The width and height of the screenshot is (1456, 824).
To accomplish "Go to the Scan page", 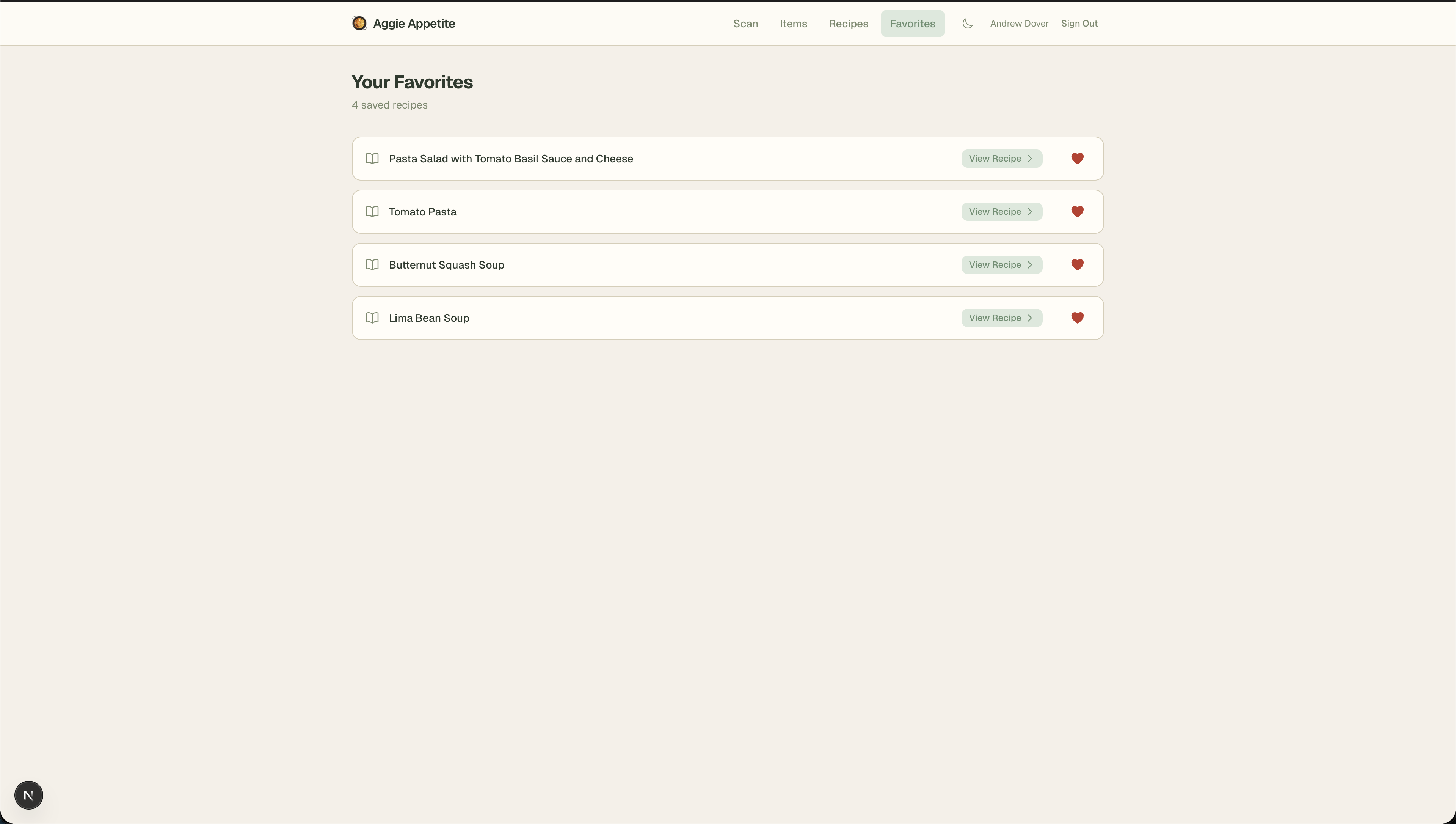I will coord(745,24).
